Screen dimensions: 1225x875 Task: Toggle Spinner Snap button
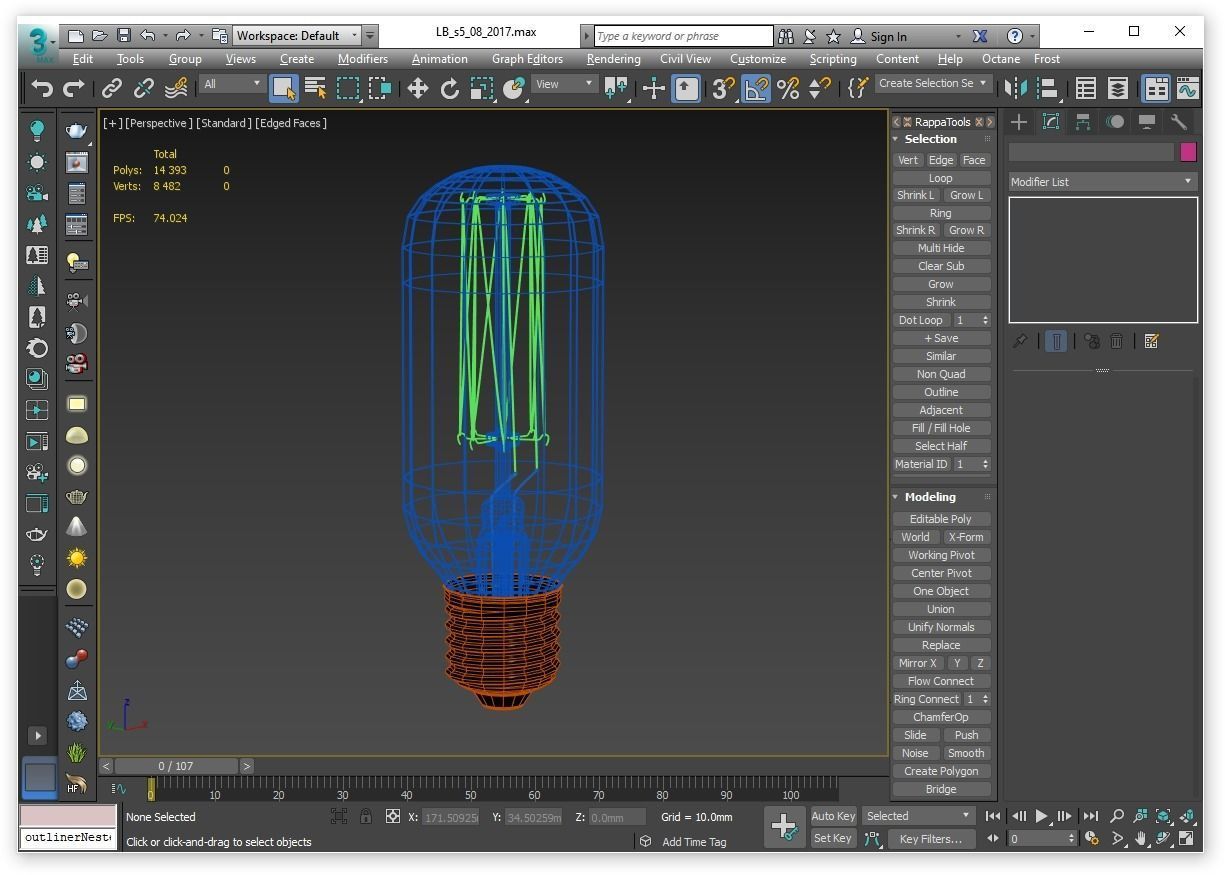(x=820, y=88)
